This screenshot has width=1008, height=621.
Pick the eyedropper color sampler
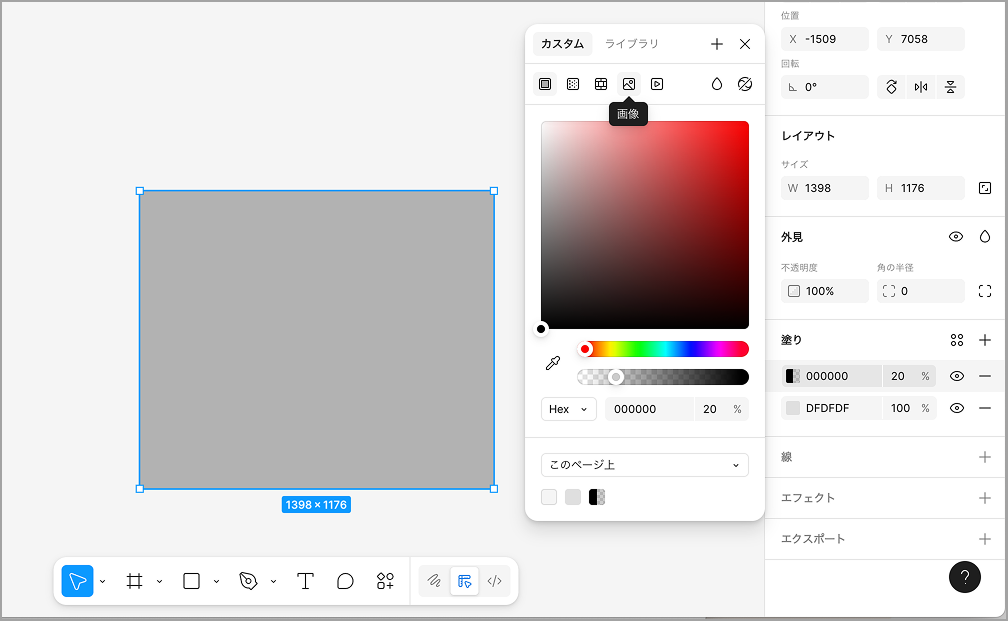[552, 363]
